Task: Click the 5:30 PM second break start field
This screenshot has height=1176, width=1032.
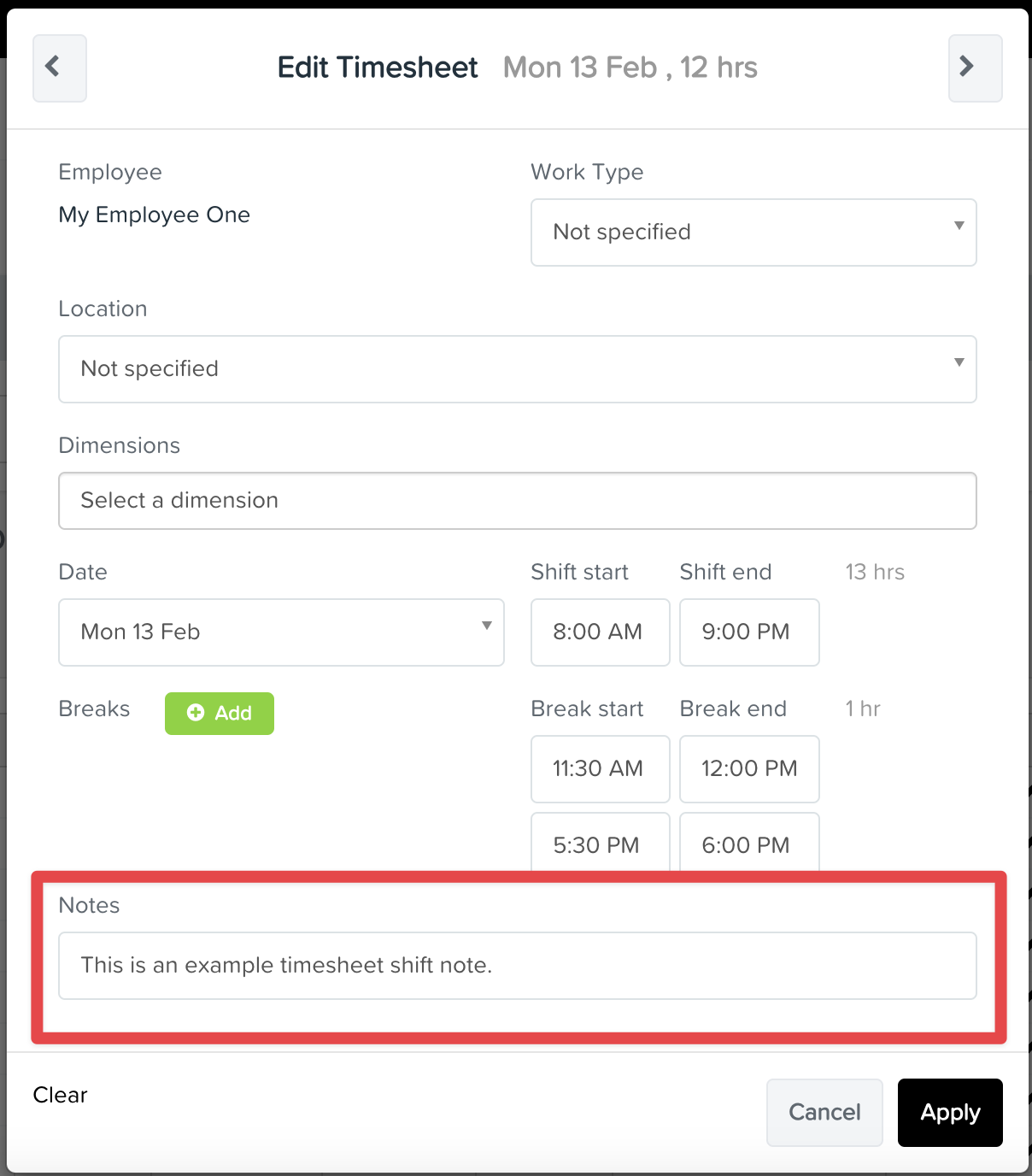Action: click(x=599, y=844)
